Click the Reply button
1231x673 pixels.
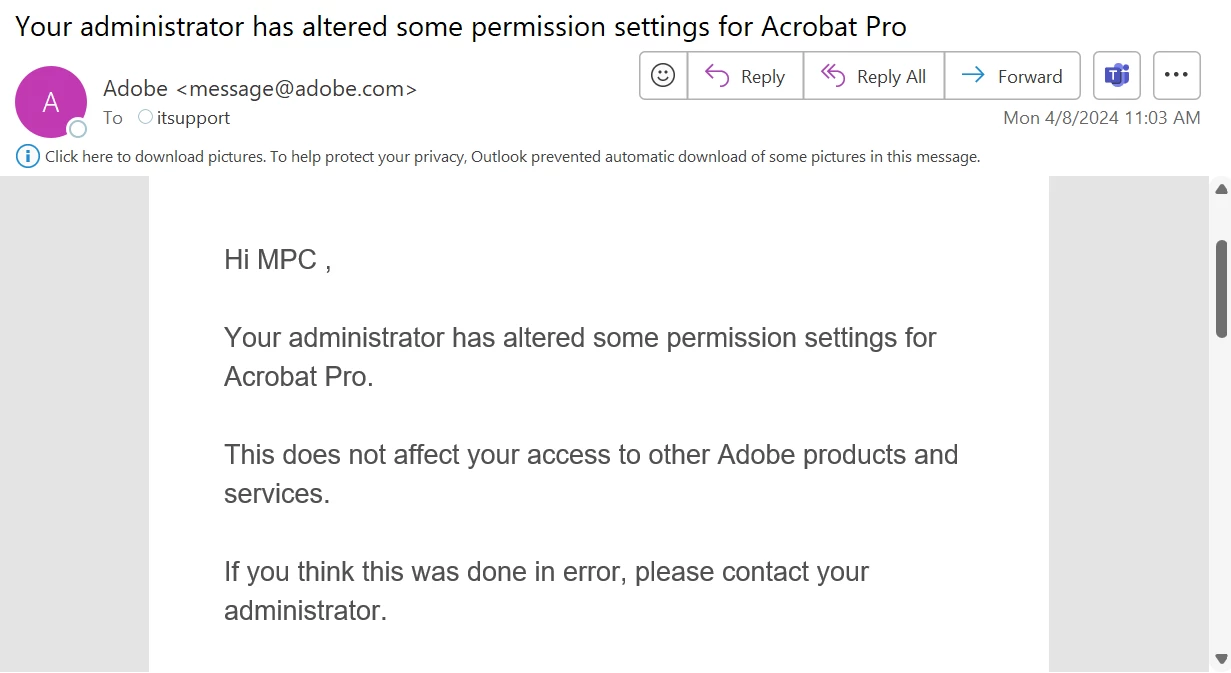click(745, 76)
